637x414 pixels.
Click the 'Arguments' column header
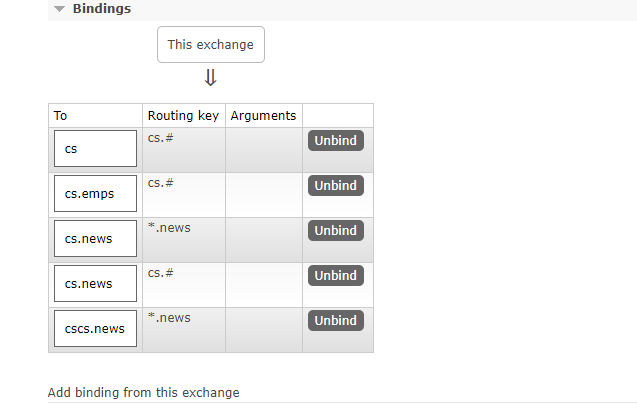263,116
